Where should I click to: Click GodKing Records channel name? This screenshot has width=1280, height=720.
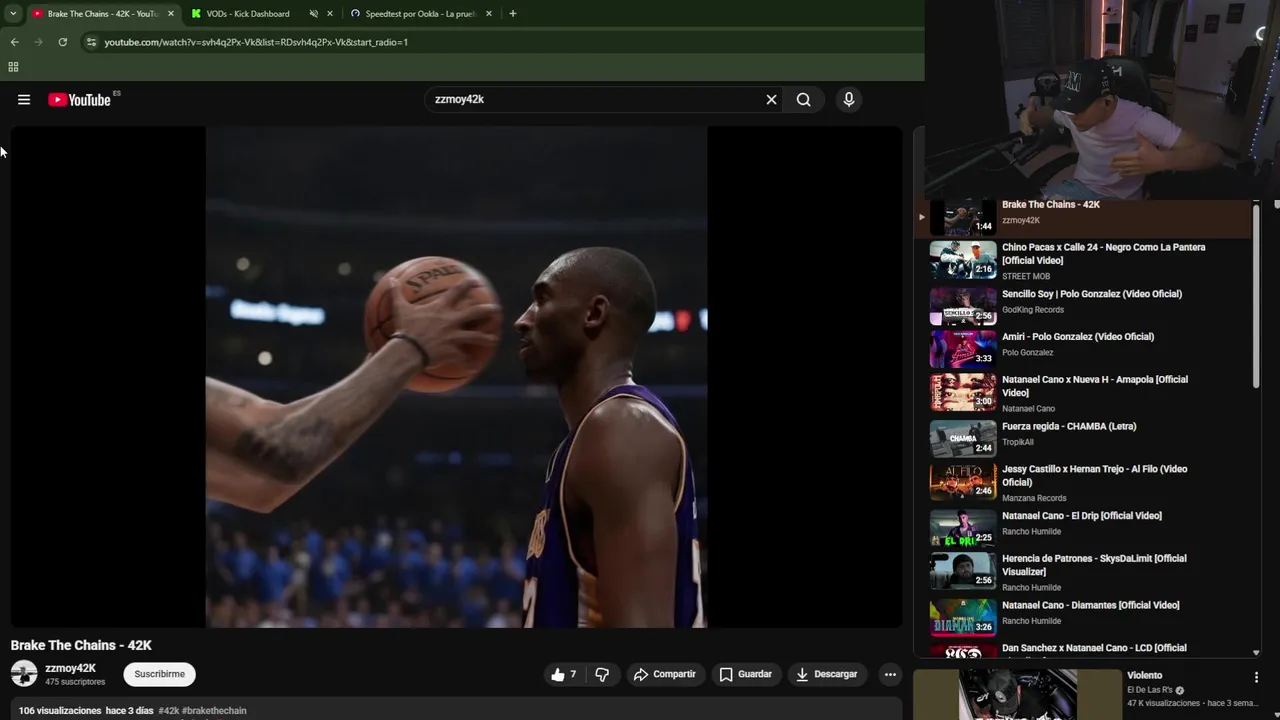(x=1033, y=310)
